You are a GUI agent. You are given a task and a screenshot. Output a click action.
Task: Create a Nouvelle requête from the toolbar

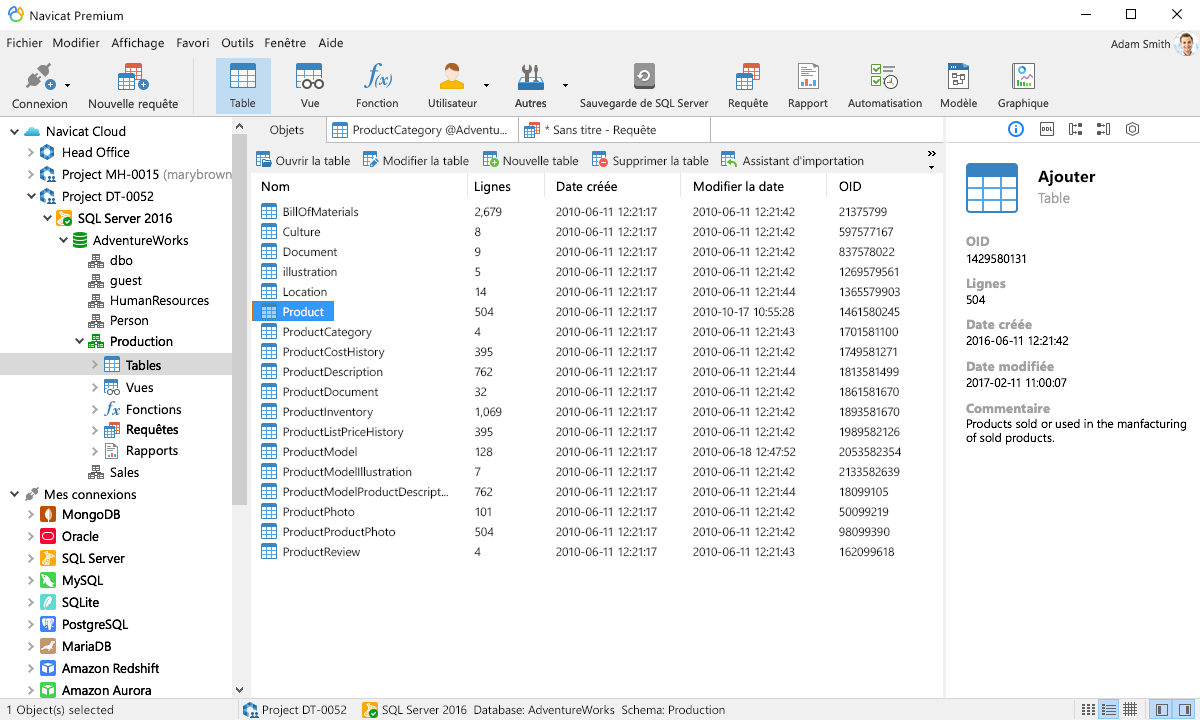[133, 85]
